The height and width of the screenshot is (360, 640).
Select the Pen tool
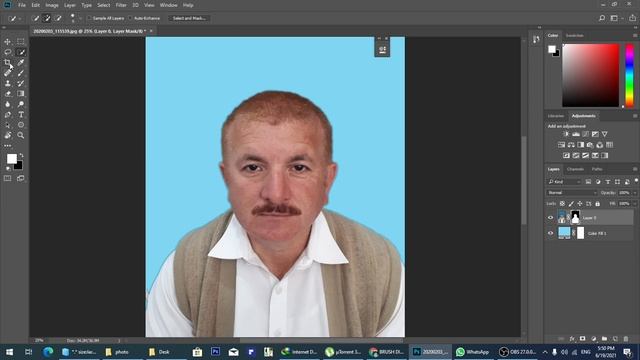click(7, 115)
